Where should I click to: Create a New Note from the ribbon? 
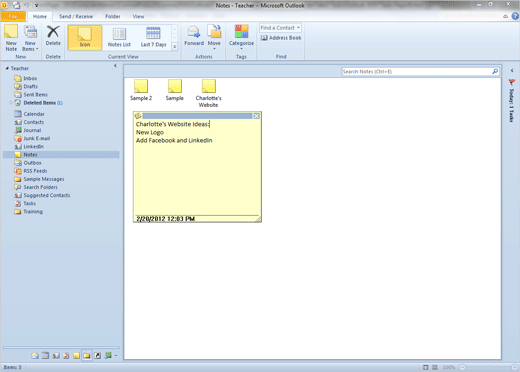coord(11,38)
